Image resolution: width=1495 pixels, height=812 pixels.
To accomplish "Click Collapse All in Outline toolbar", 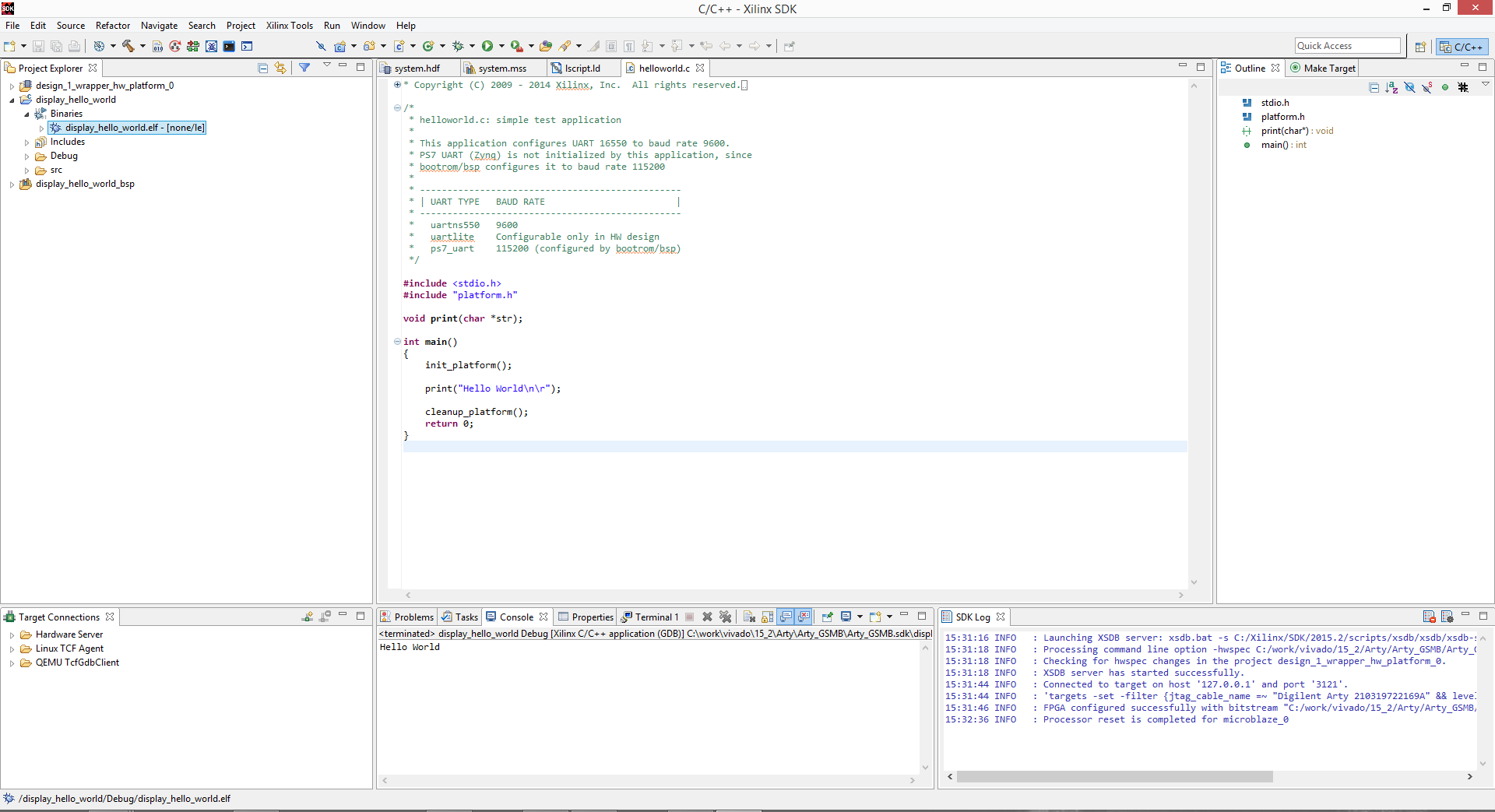I will point(1374,87).
